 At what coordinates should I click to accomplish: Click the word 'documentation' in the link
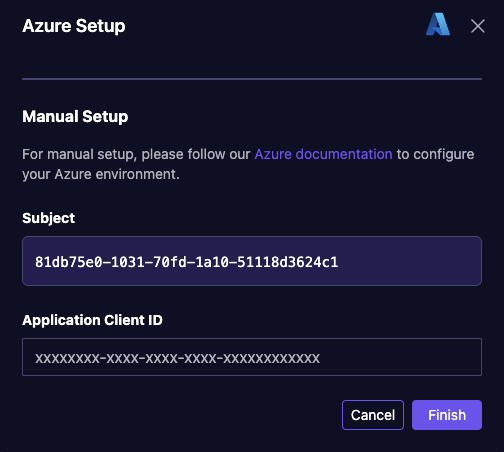click(344, 154)
